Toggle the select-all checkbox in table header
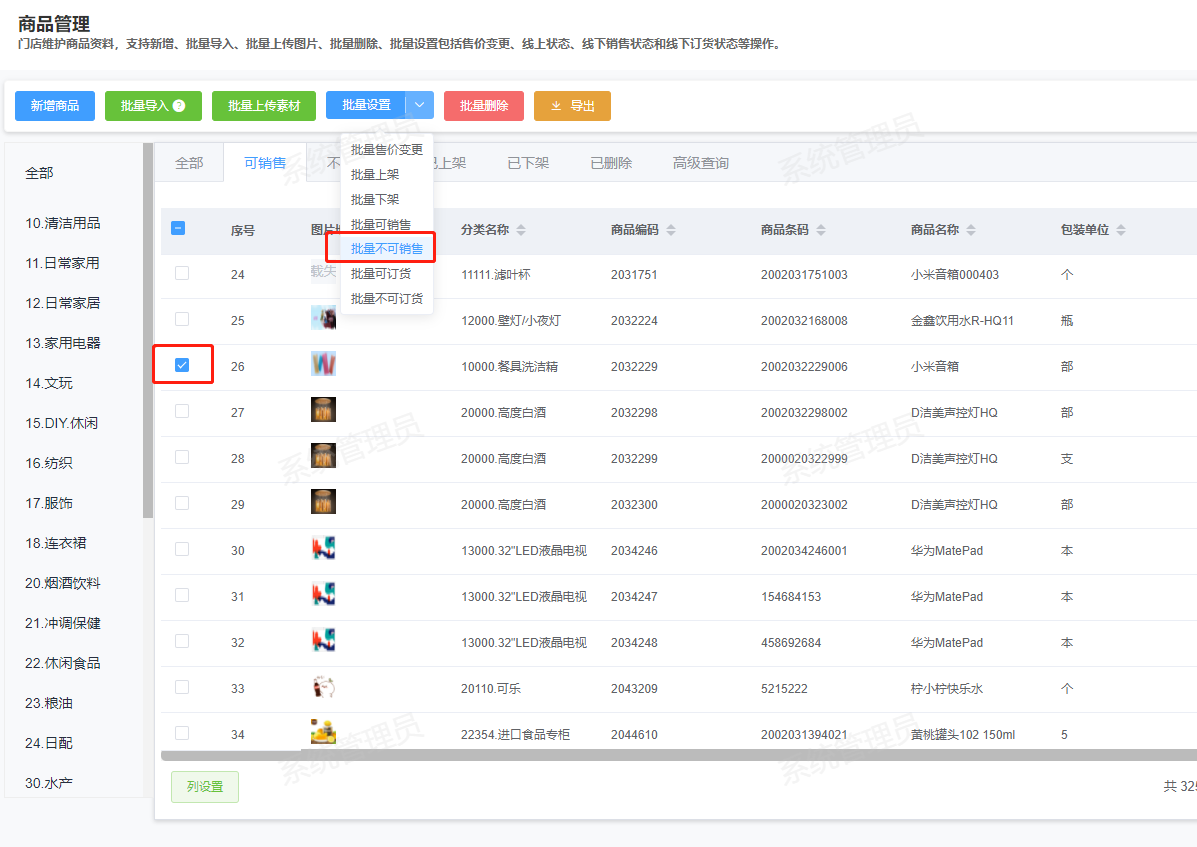Viewport: 1197px width, 847px height. (178, 228)
